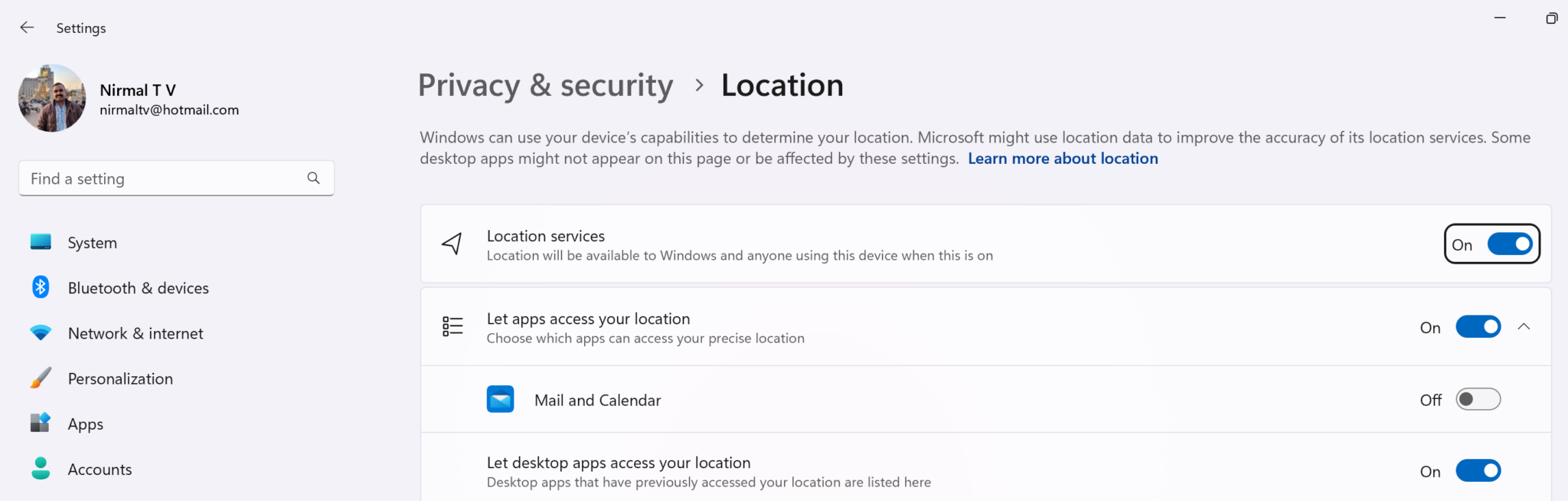Click the Location page title
Viewport: 1568px width, 501px height.
click(x=782, y=85)
